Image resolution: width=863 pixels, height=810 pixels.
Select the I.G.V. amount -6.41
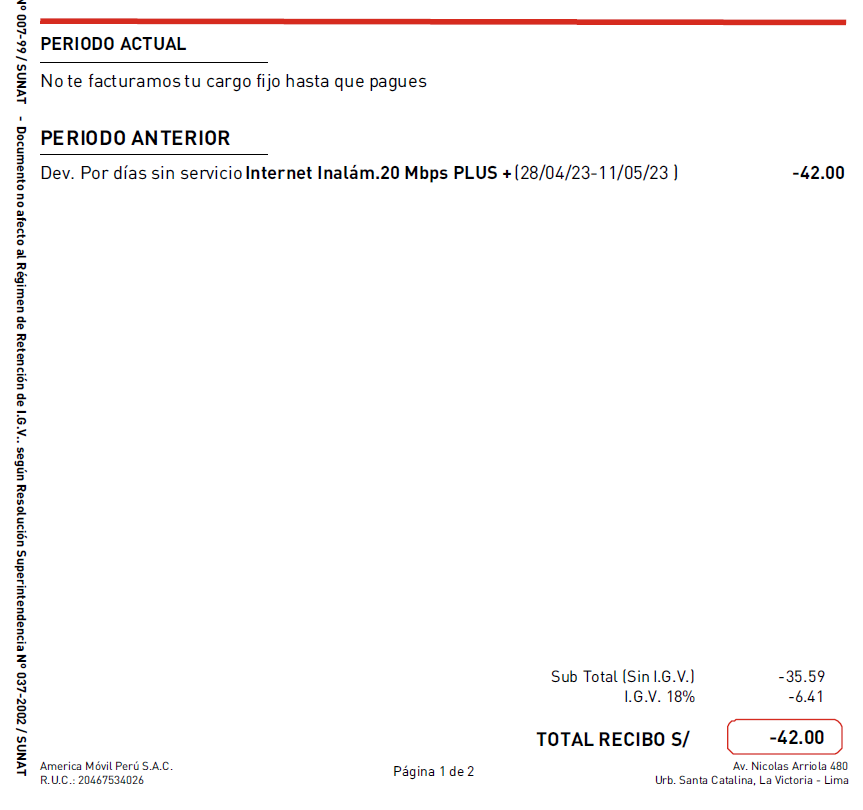(805, 696)
